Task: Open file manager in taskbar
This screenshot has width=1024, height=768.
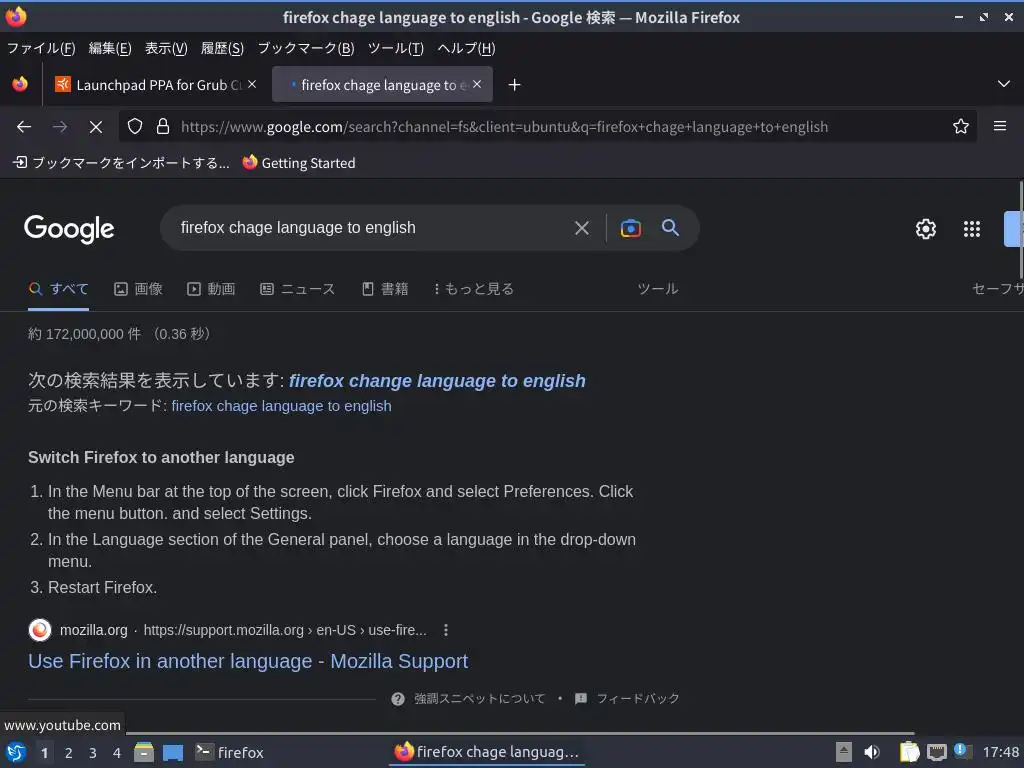Action: coord(144,752)
